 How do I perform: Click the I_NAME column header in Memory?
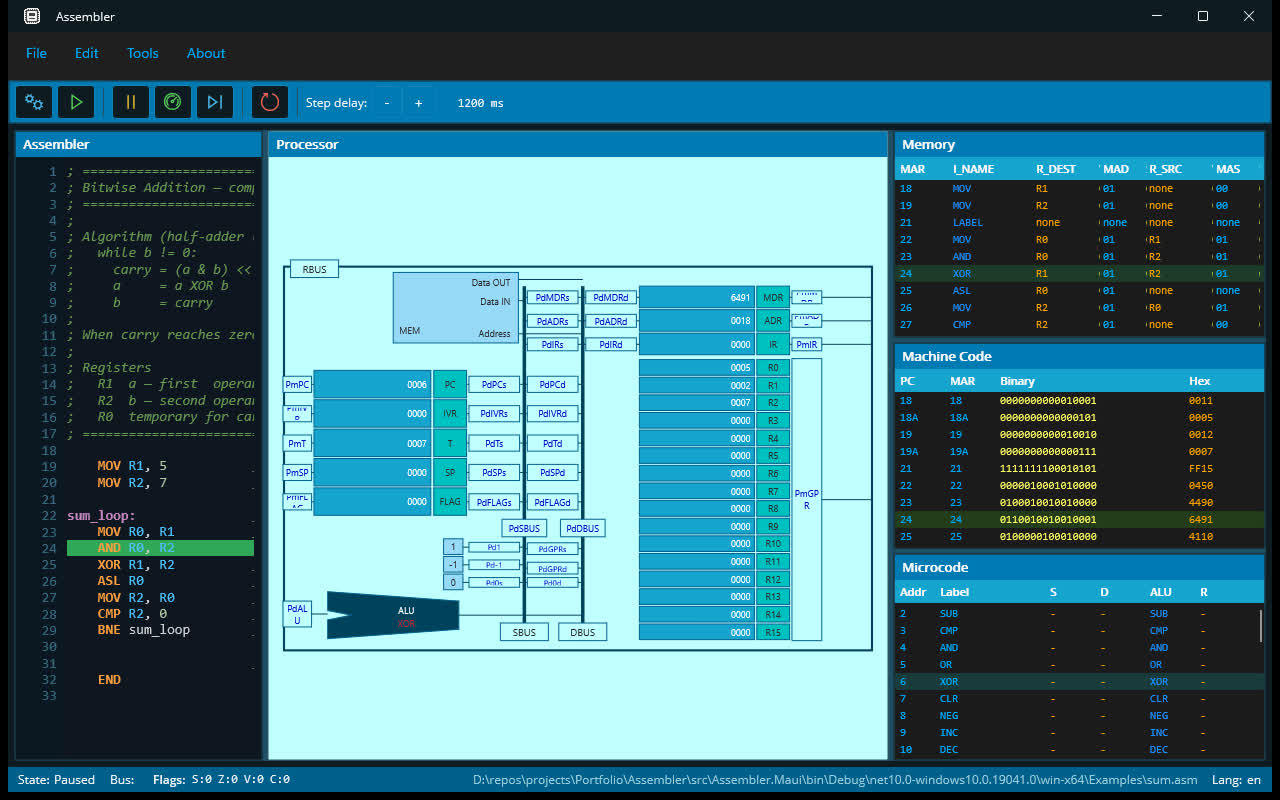(973, 169)
